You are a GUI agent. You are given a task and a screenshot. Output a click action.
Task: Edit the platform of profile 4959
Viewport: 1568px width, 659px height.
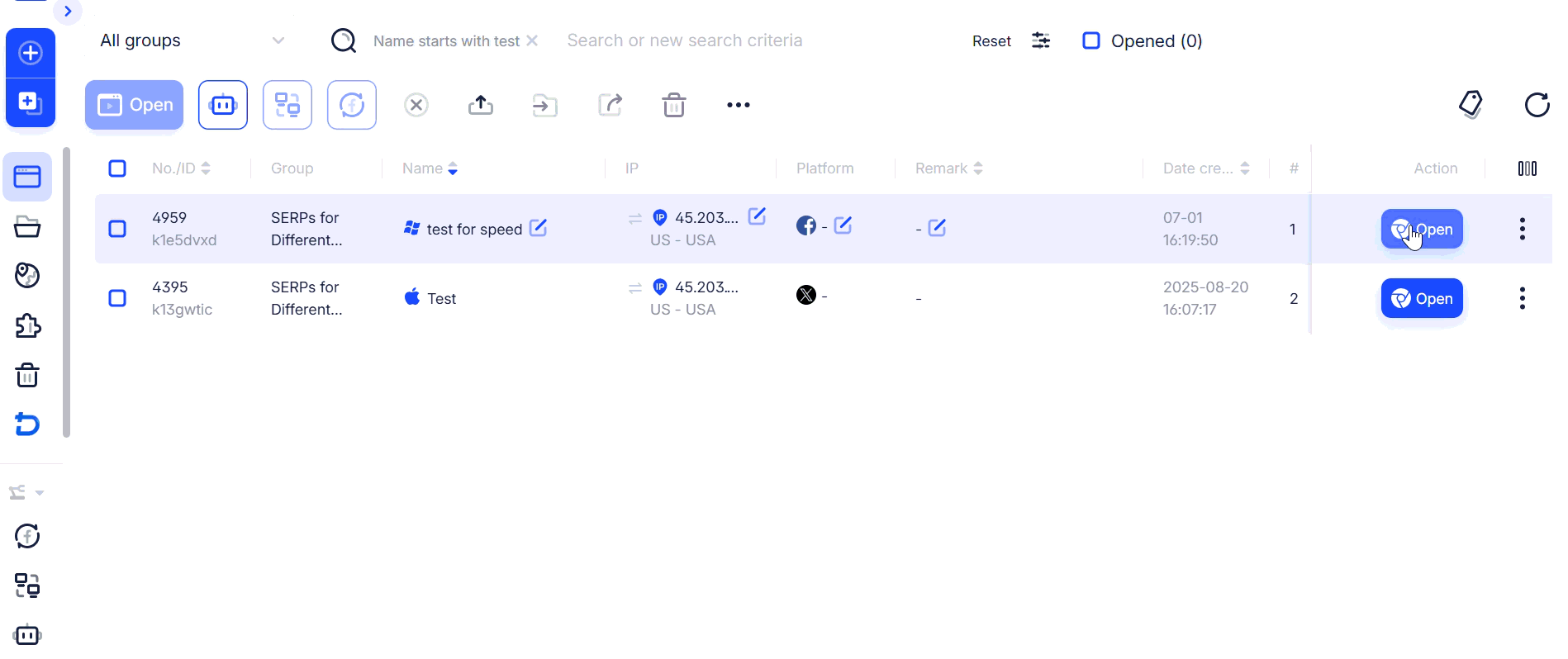[x=843, y=225]
